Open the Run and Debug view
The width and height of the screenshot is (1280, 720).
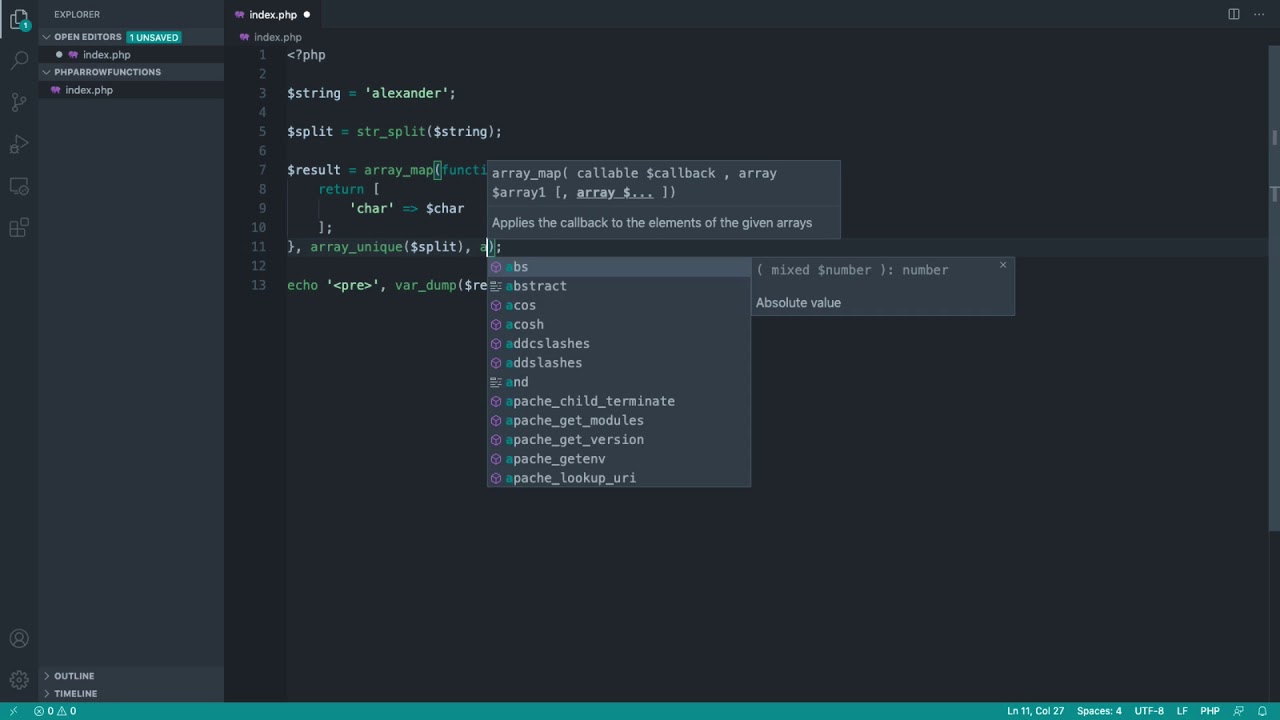pos(19,144)
